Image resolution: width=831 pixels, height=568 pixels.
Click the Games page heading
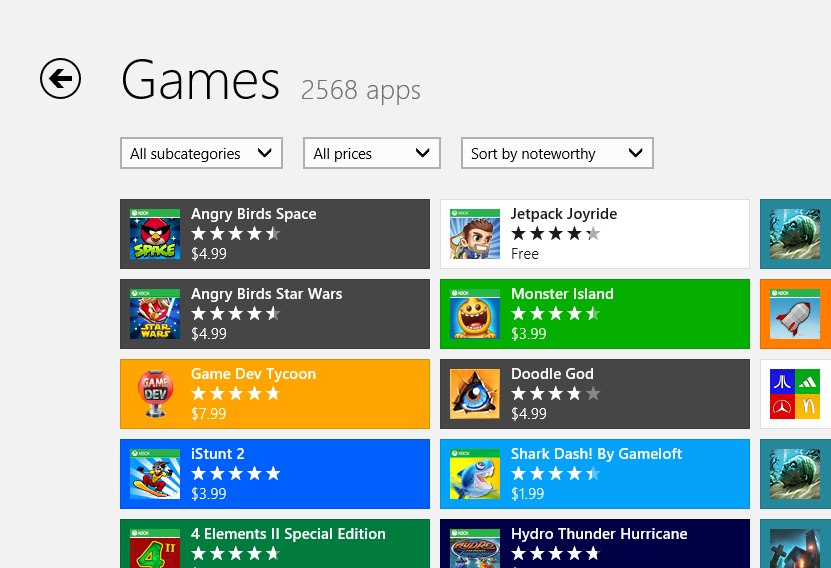pyautogui.click(x=200, y=81)
